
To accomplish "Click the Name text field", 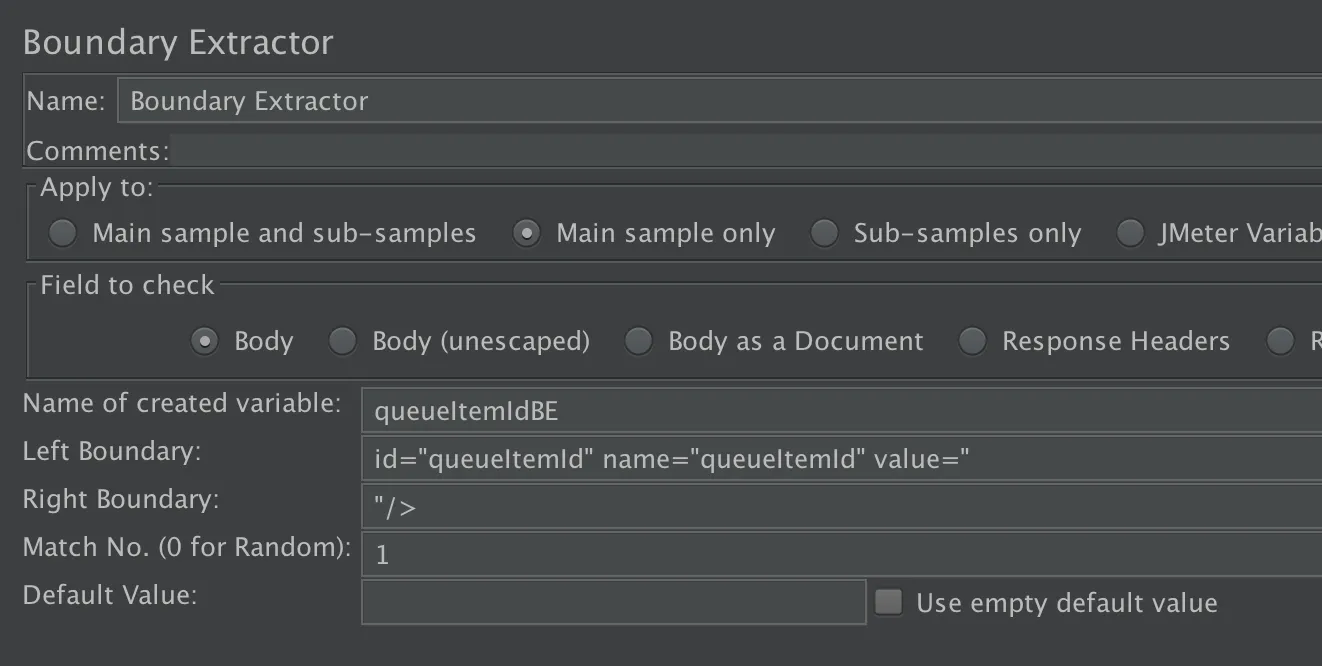I will (x=720, y=101).
